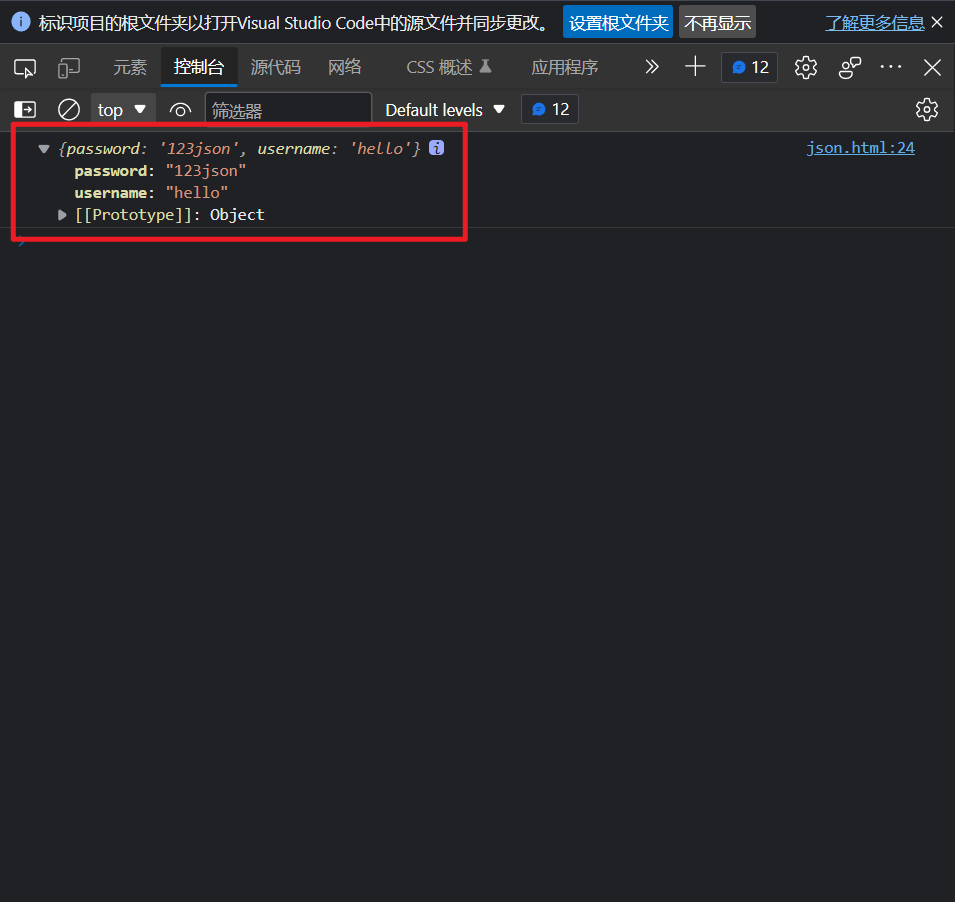
Task: Click the 设置根文件夹 button
Action: [618, 22]
